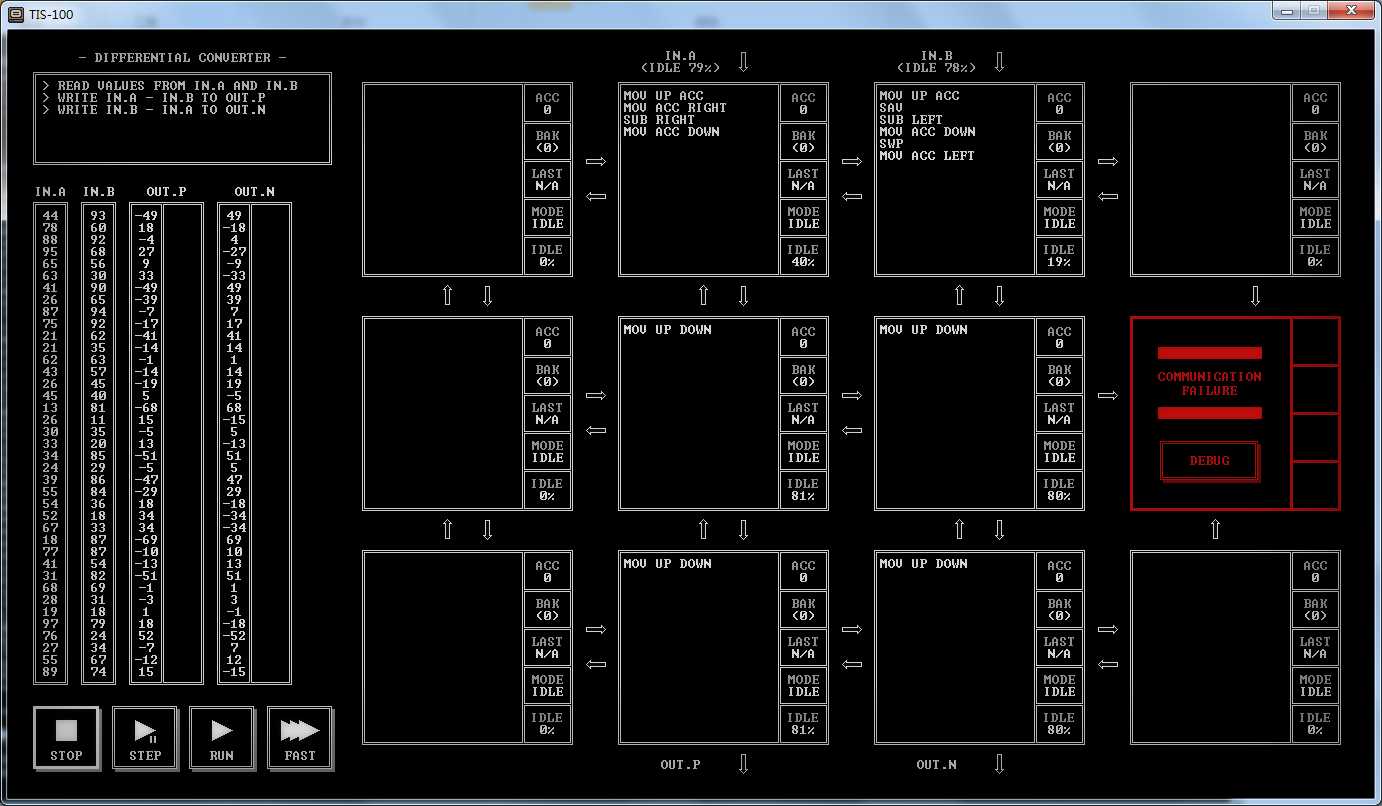The image size is (1382, 806).
Task: Click the LAST N/A box of top-right node
Action: (1315, 180)
